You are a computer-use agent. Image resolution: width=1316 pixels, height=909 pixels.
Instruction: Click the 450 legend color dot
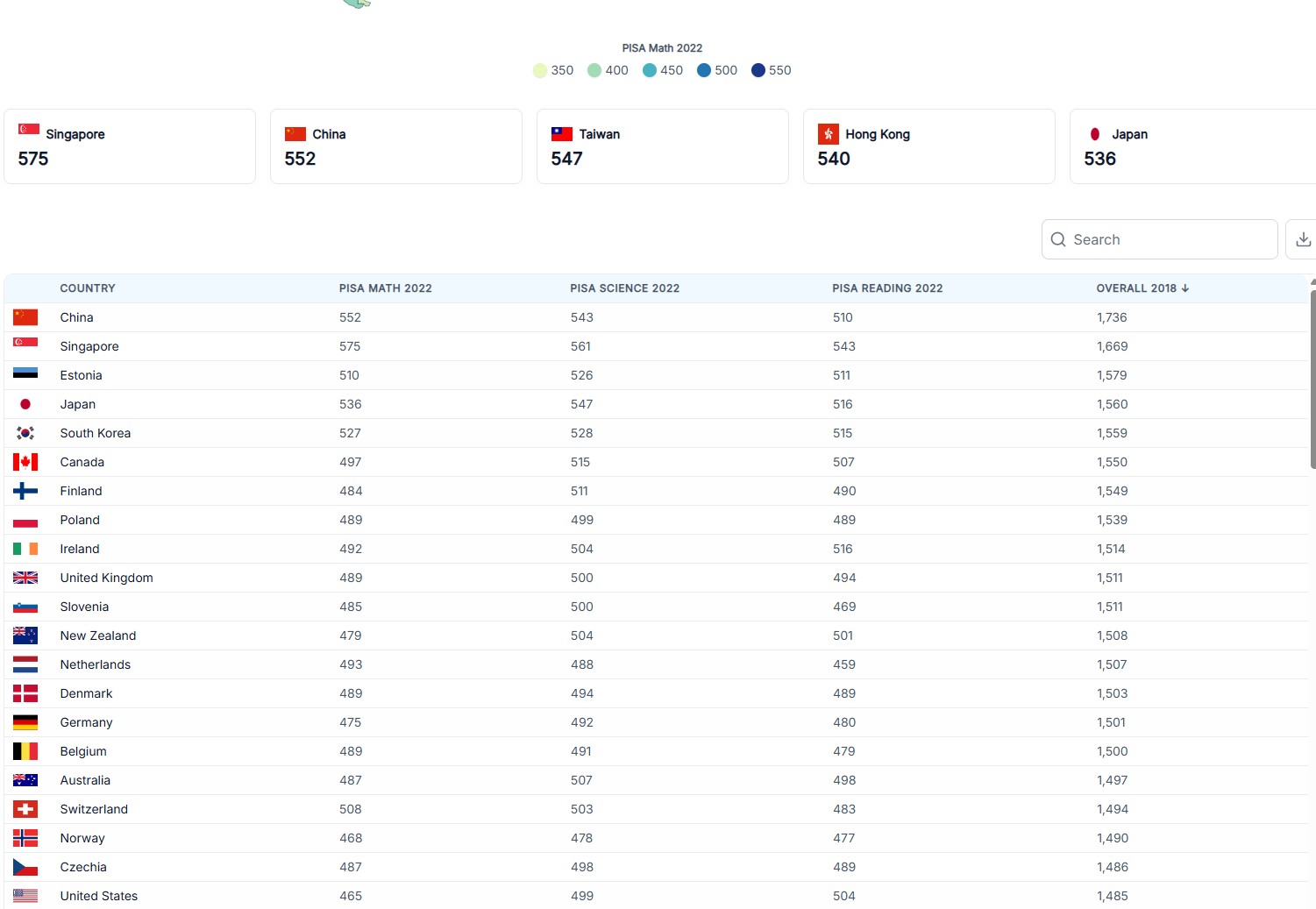click(650, 70)
